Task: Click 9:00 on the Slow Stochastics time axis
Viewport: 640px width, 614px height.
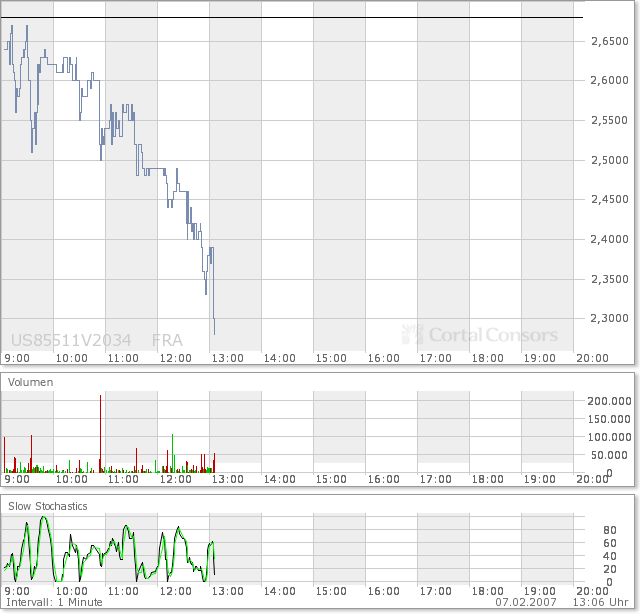Action: (17, 592)
